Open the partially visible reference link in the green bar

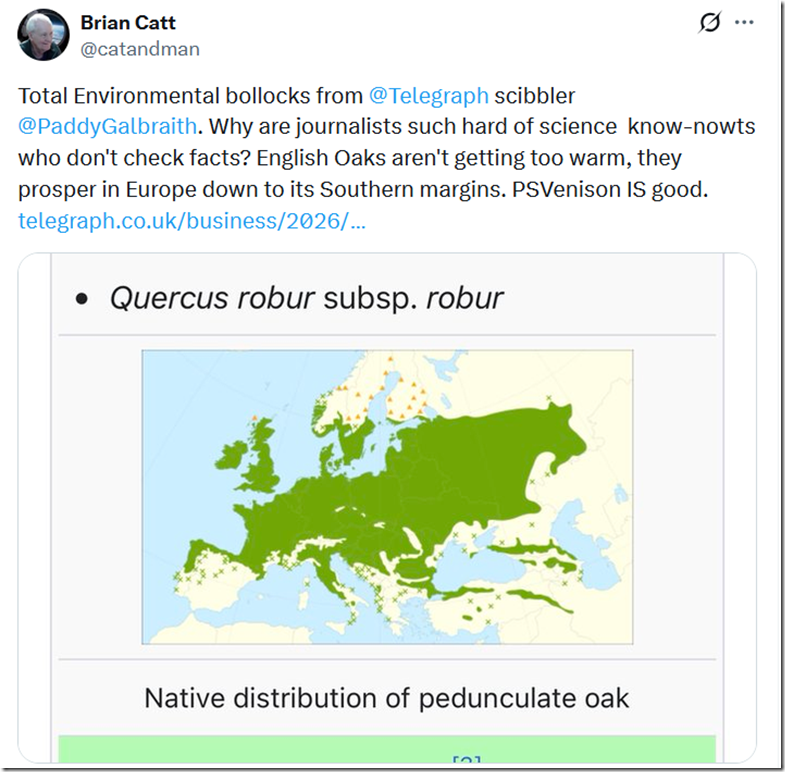pos(467,758)
